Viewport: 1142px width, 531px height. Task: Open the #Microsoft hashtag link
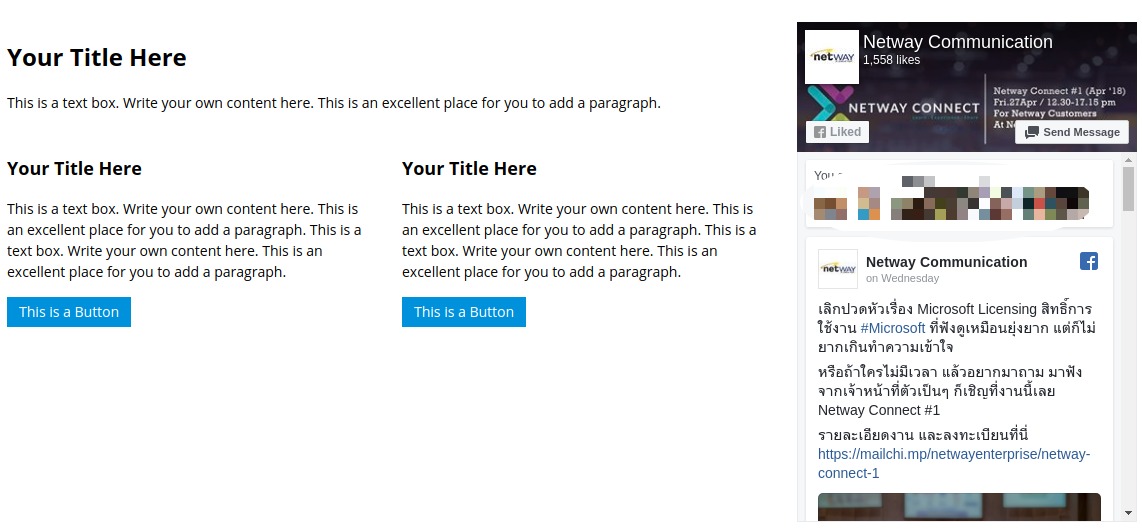pyautogui.click(x=892, y=328)
